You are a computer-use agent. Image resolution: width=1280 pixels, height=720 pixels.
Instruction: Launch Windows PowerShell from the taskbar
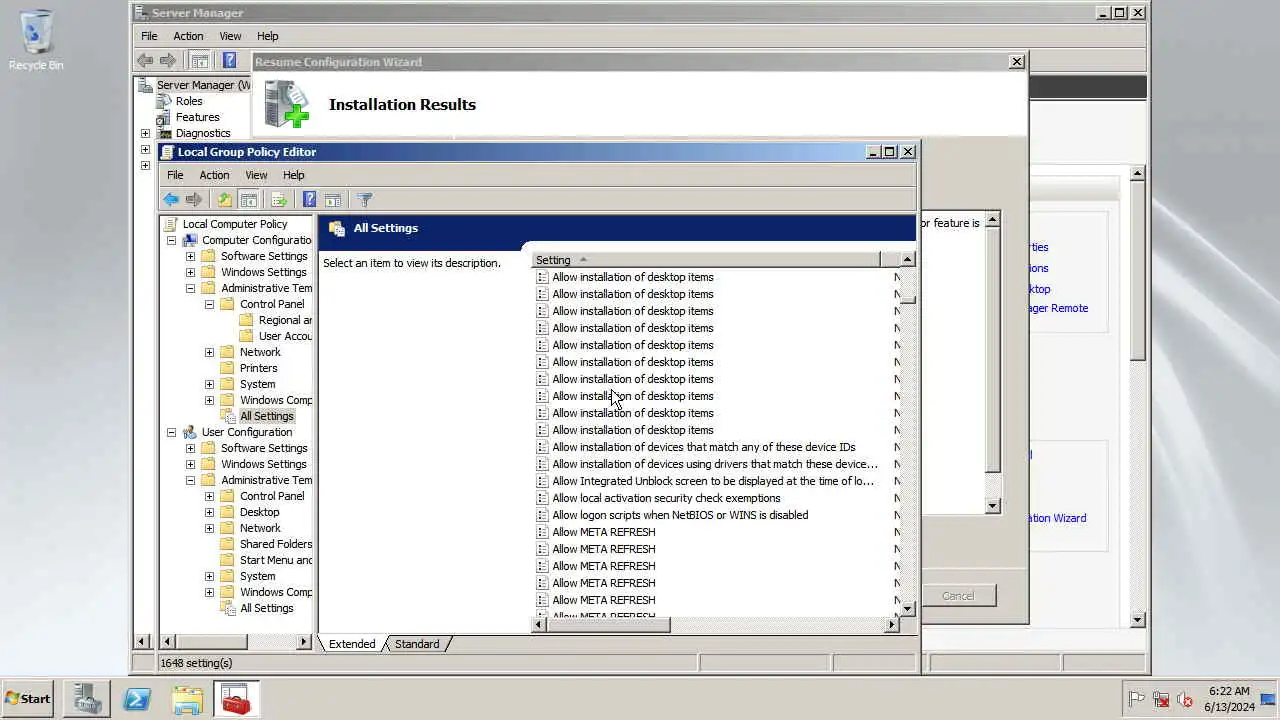coord(137,699)
